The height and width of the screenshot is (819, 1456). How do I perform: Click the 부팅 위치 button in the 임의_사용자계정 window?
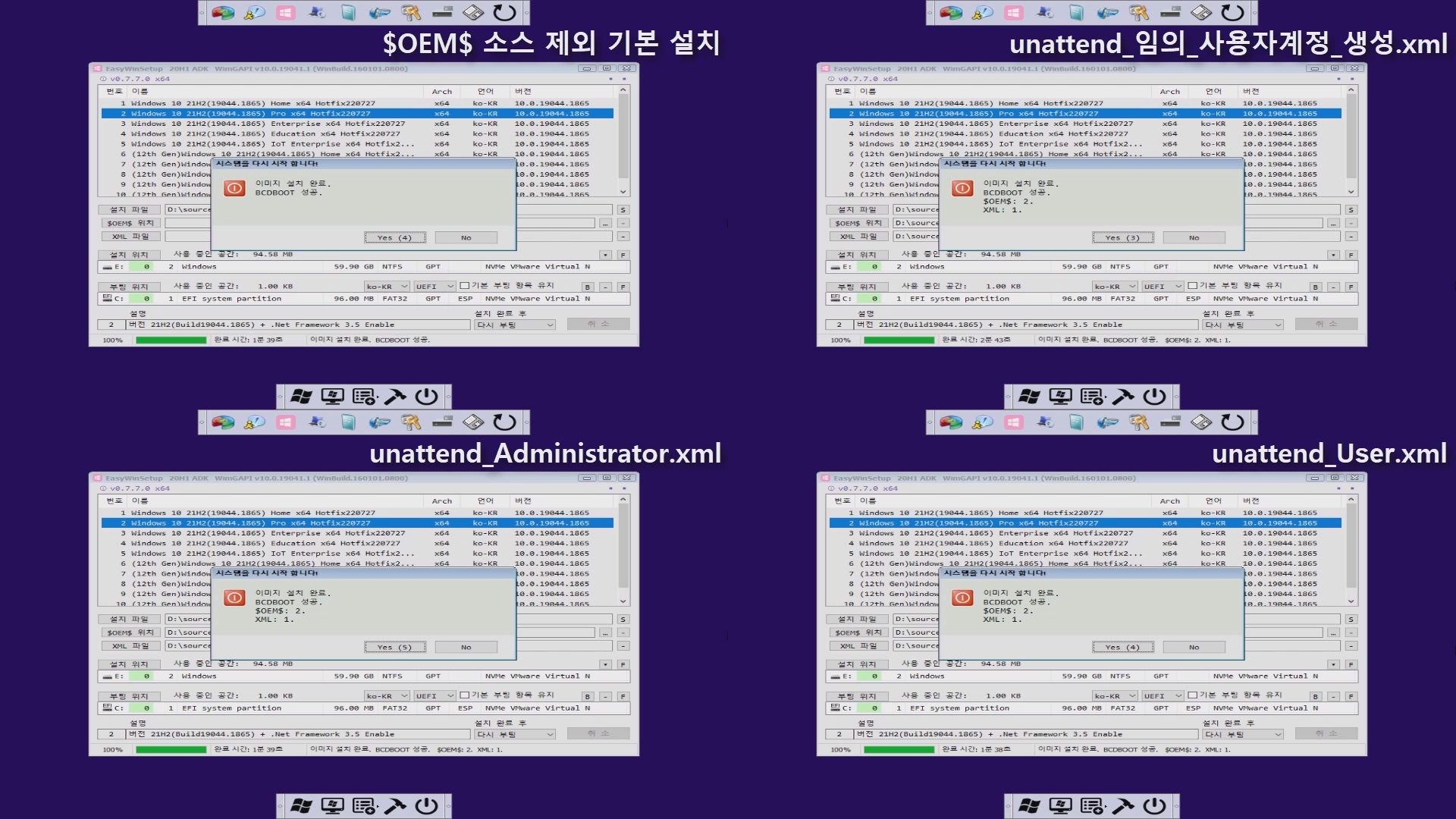point(858,287)
